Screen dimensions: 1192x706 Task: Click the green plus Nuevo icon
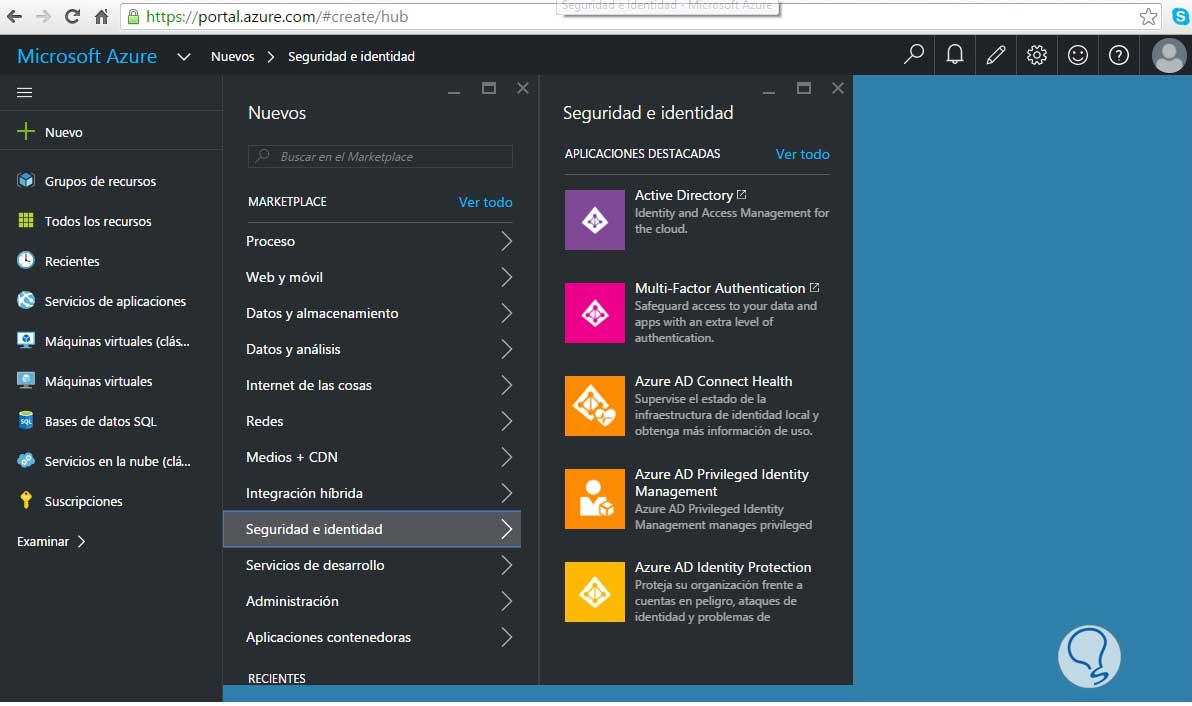tap(26, 131)
